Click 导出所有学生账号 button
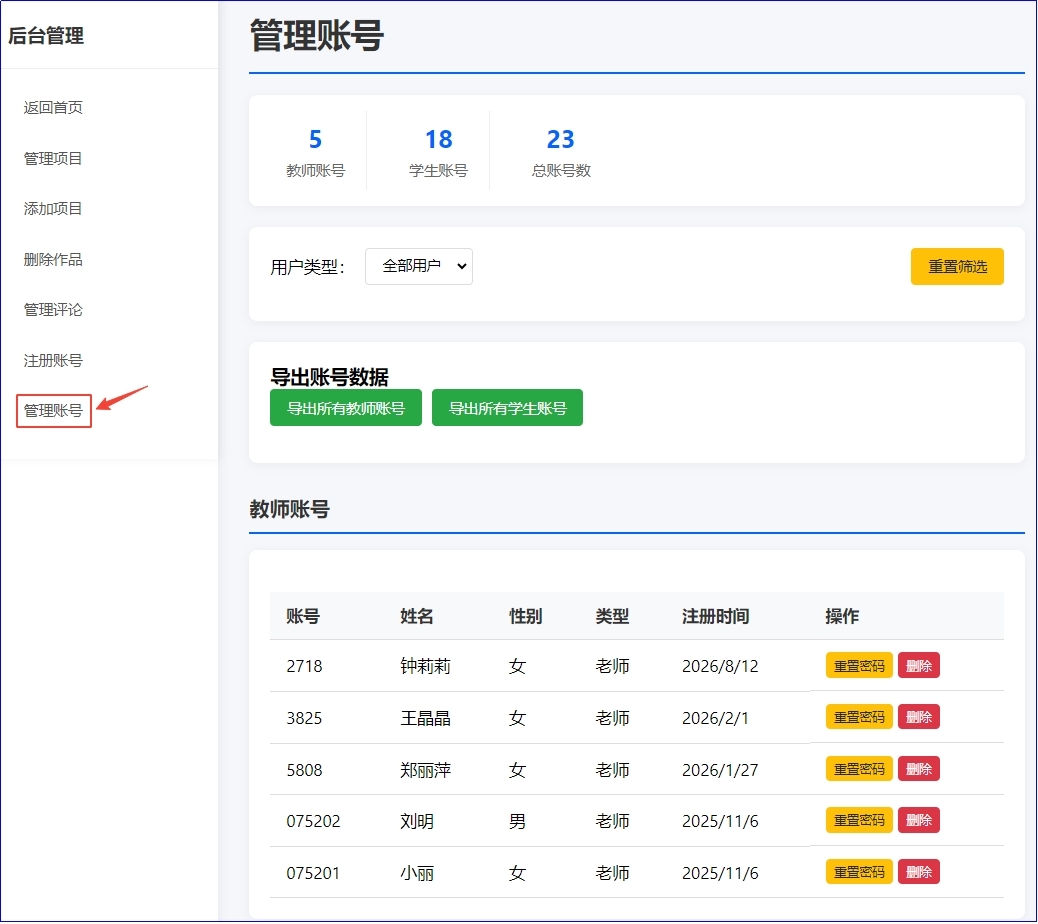This screenshot has width=1038, height=924. pos(507,408)
